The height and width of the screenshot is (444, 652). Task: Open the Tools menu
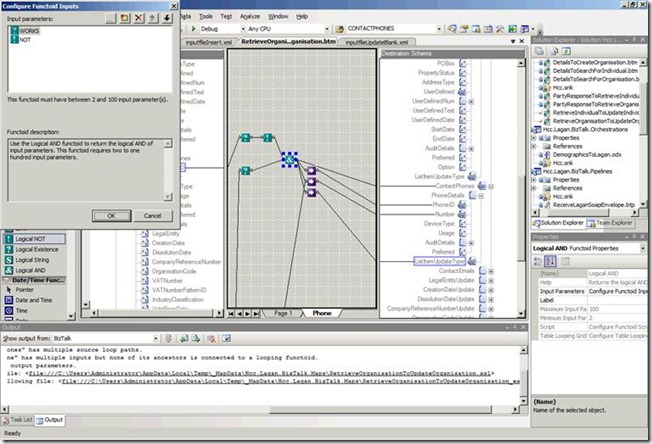[x=205, y=16]
